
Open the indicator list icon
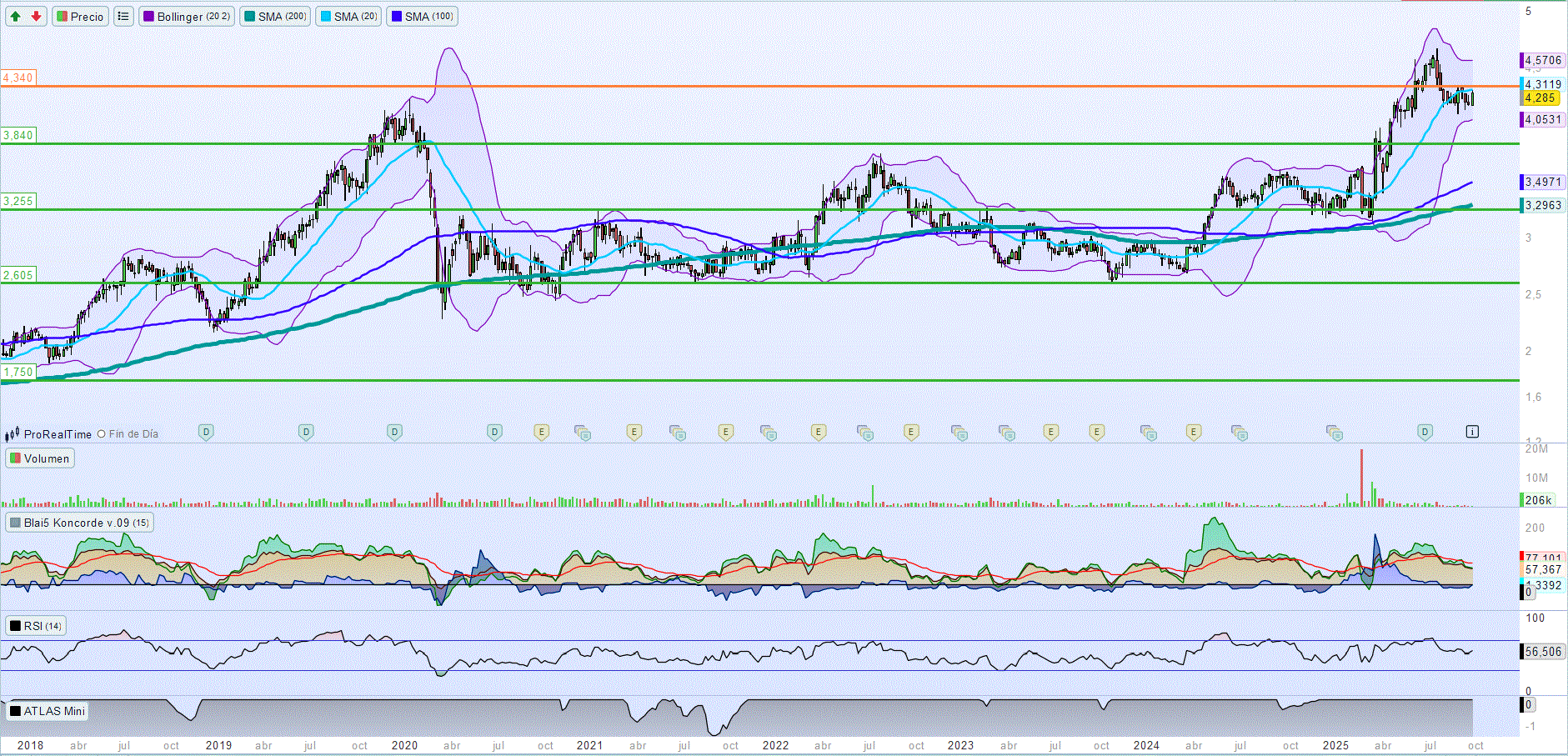point(123,17)
